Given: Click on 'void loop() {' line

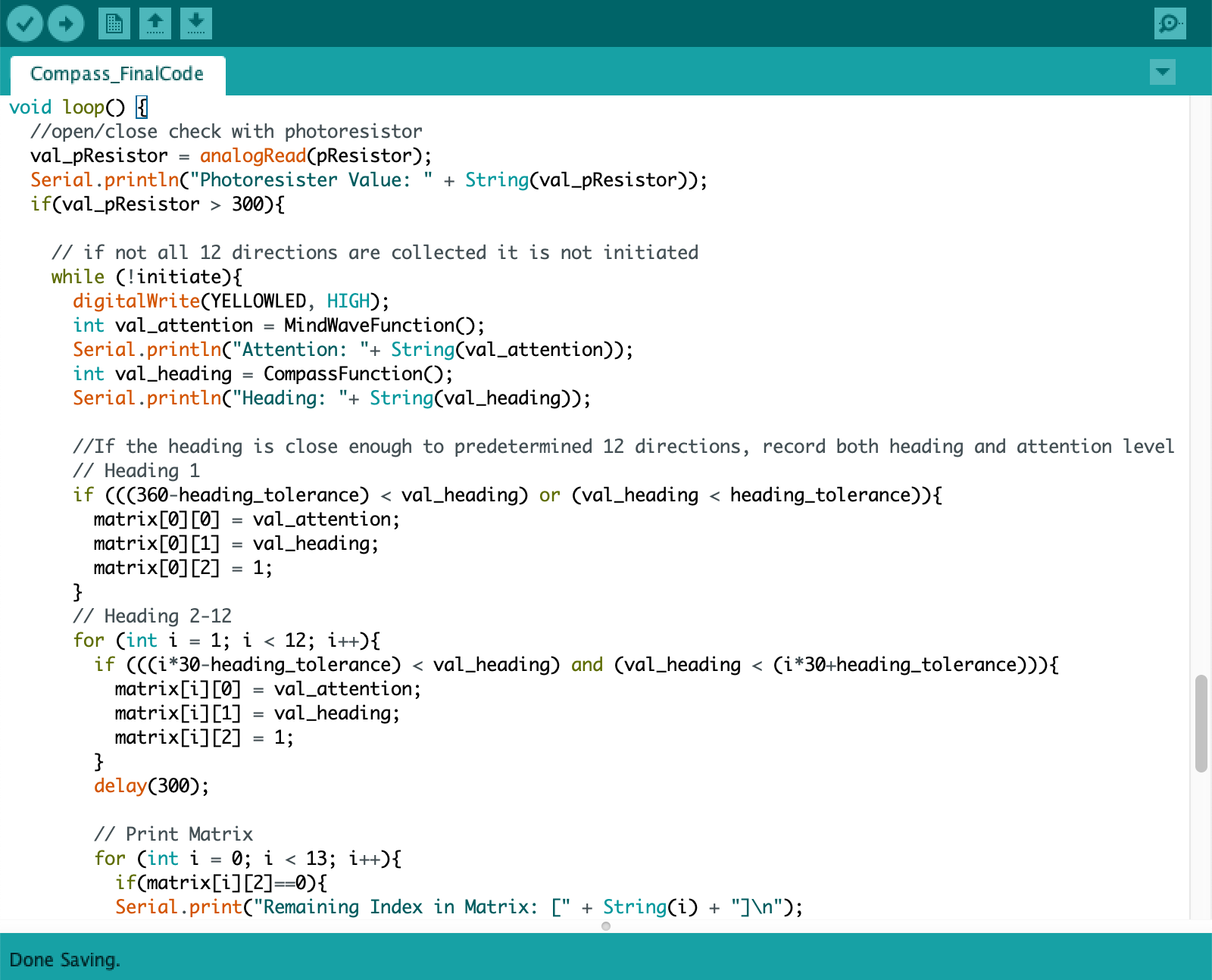Looking at the screenshot, I should click(78, 108).
